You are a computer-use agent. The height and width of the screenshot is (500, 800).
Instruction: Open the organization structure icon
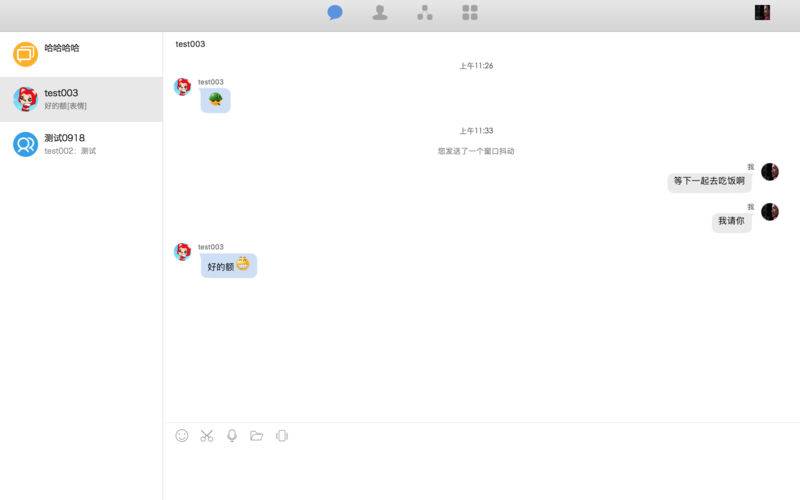pos(425,13)
